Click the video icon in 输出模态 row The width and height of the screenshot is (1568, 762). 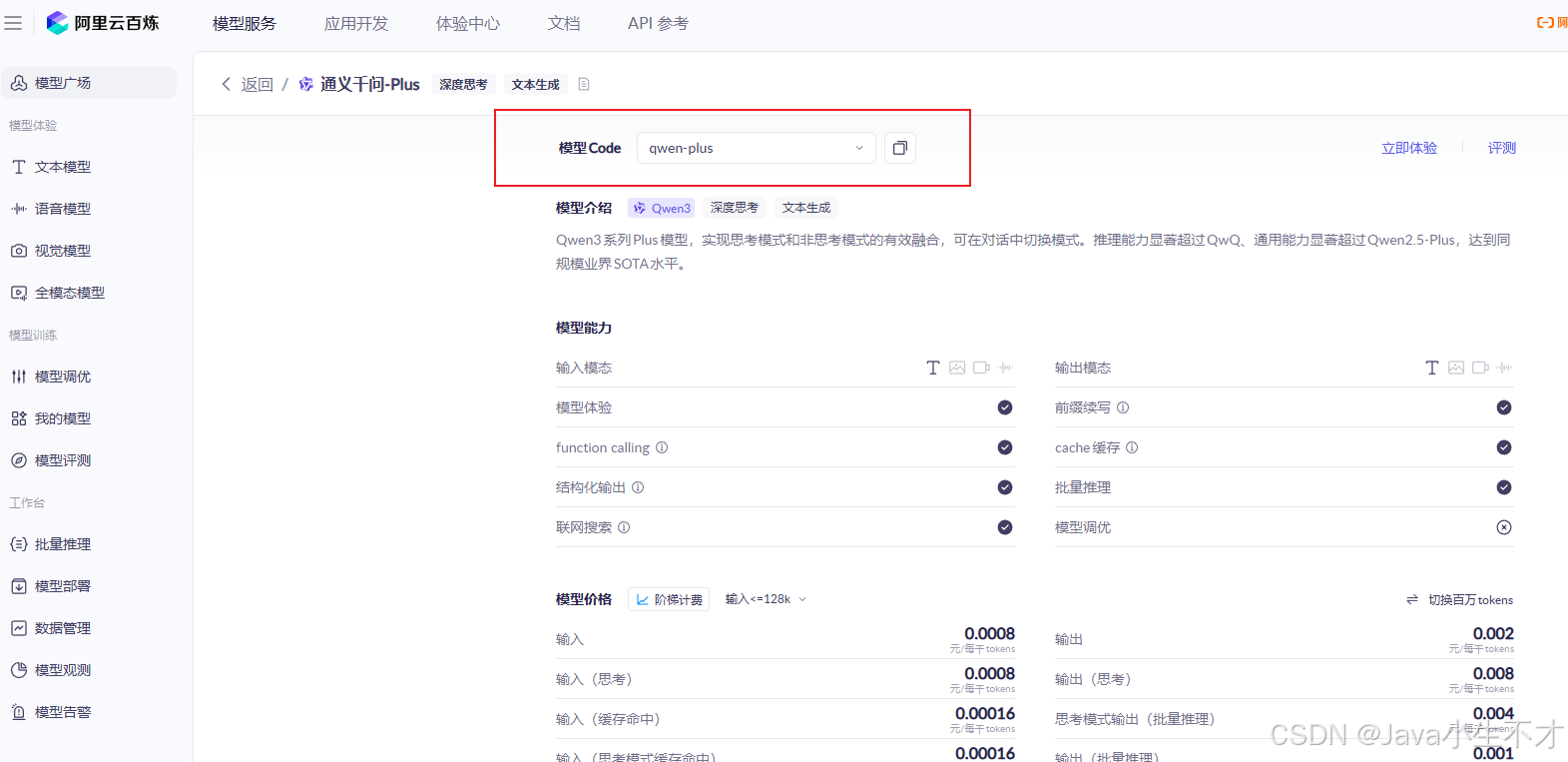pyautogui.click(x=1480, y=368)
